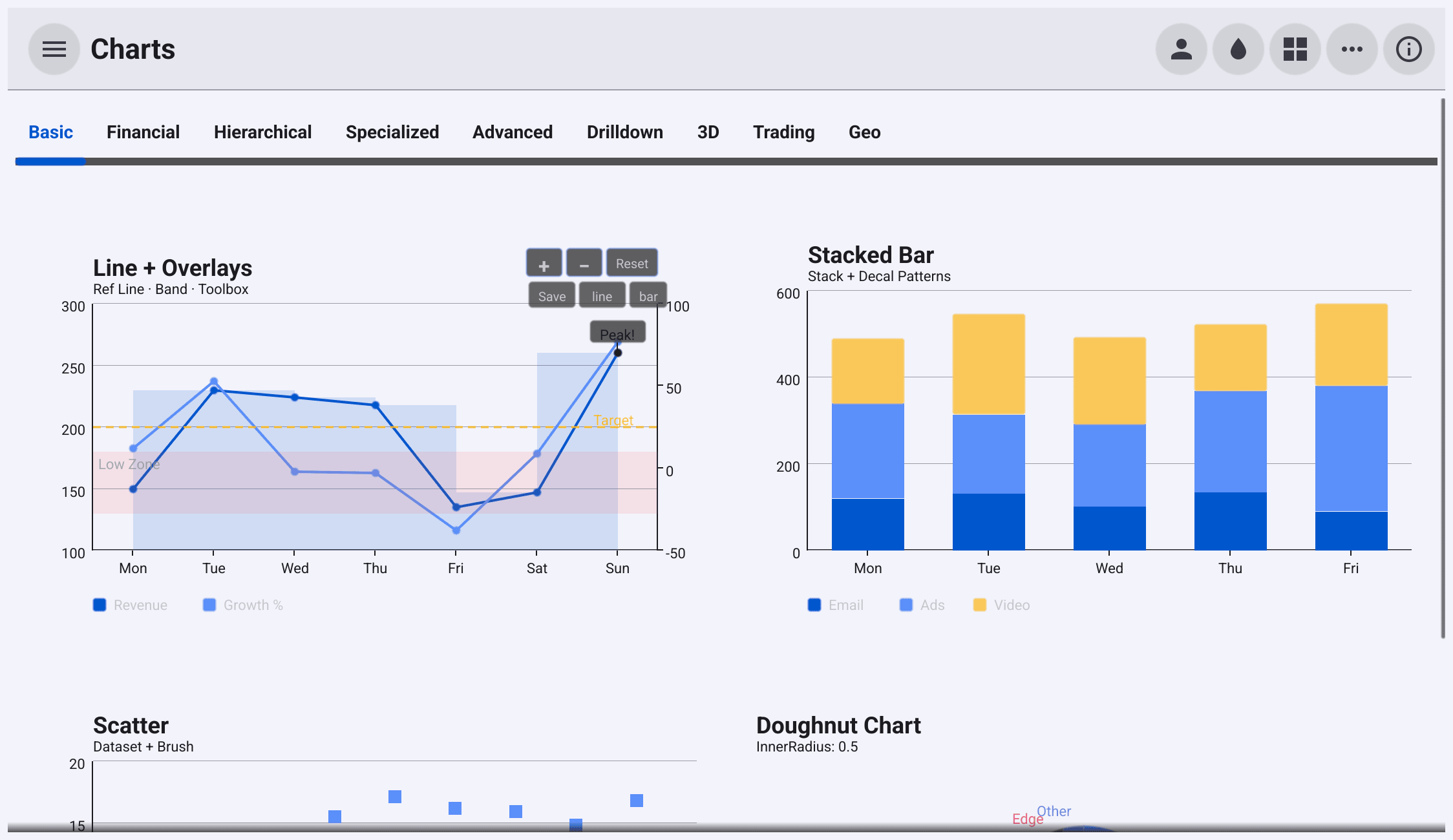The height and width of the screenshot is (840, 1453).
Task: Select the Drilldown tab
Action: point(625,132)
